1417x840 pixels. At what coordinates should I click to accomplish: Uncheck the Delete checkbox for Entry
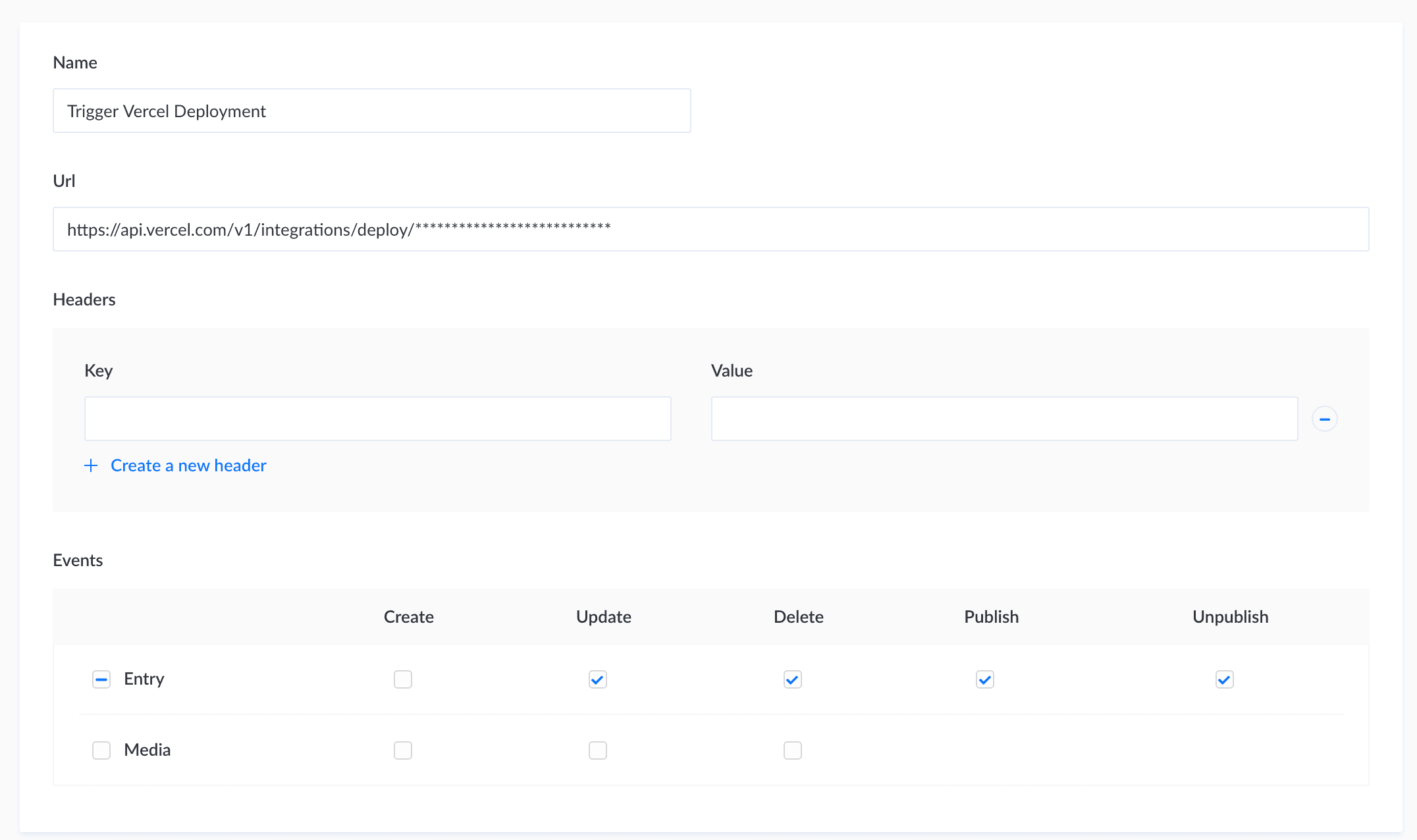tap(792, 679)
